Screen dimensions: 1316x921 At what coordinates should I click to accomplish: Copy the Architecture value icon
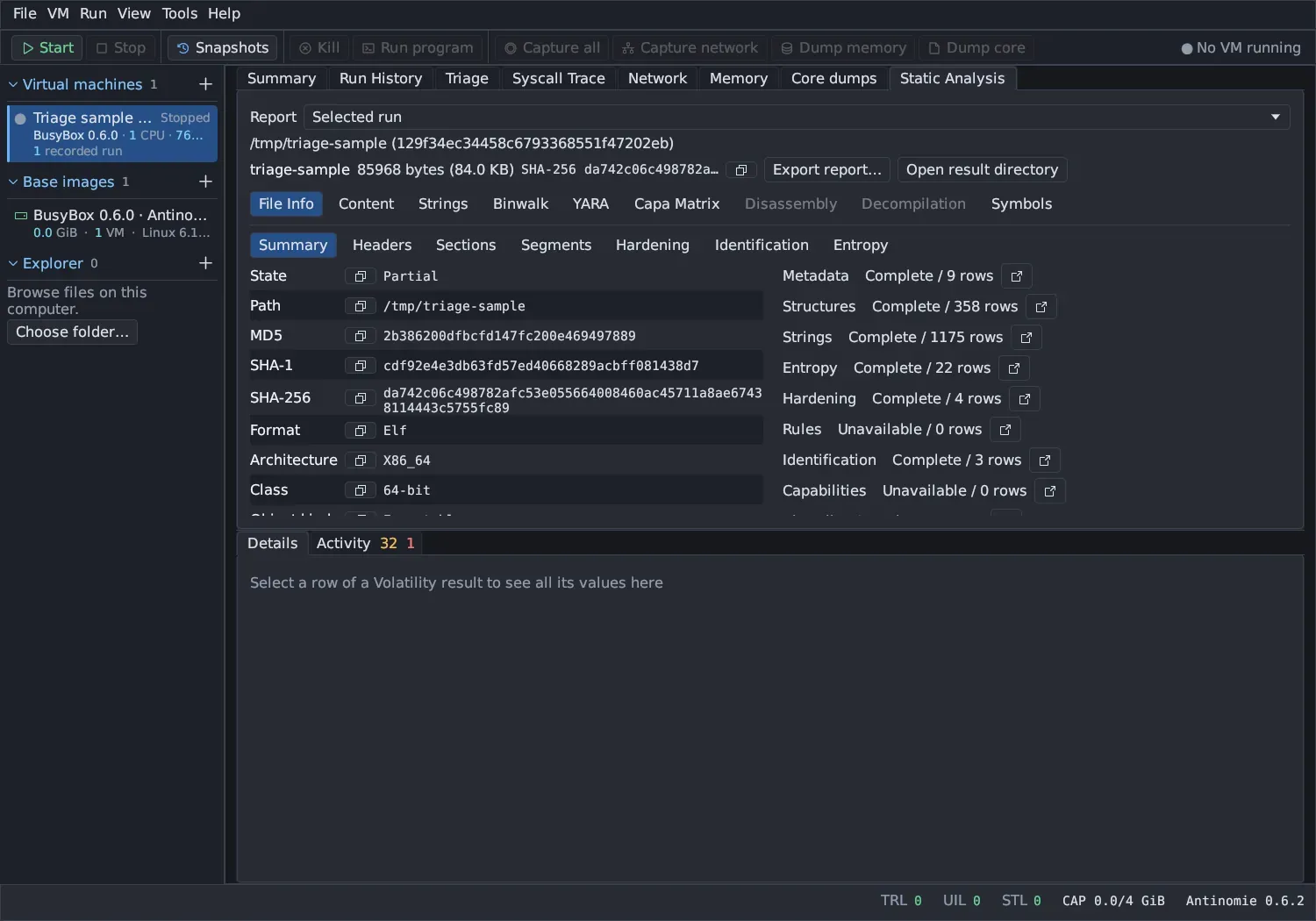coord(360,460)
